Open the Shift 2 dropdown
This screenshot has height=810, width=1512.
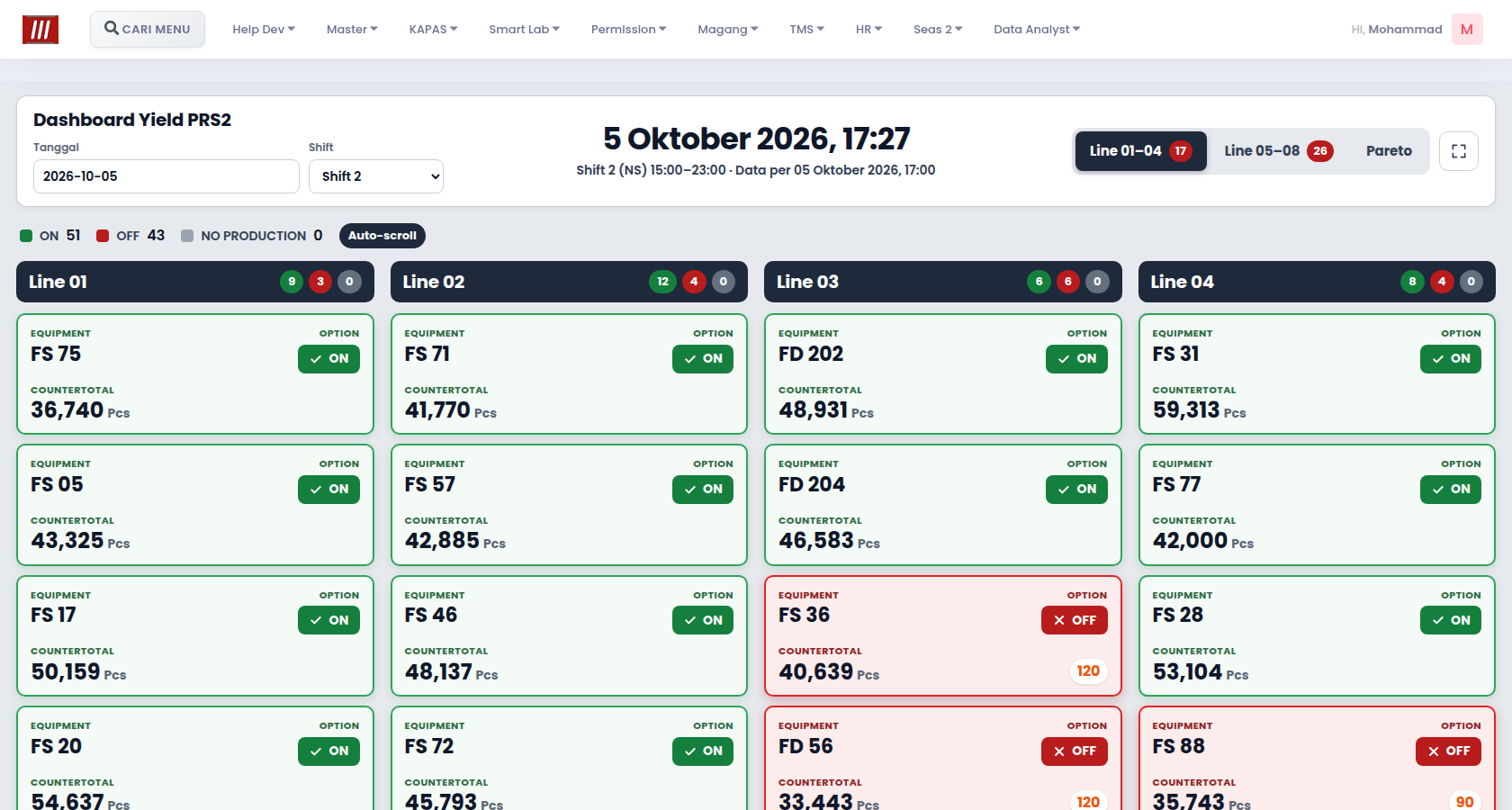[x=376, y=176]
